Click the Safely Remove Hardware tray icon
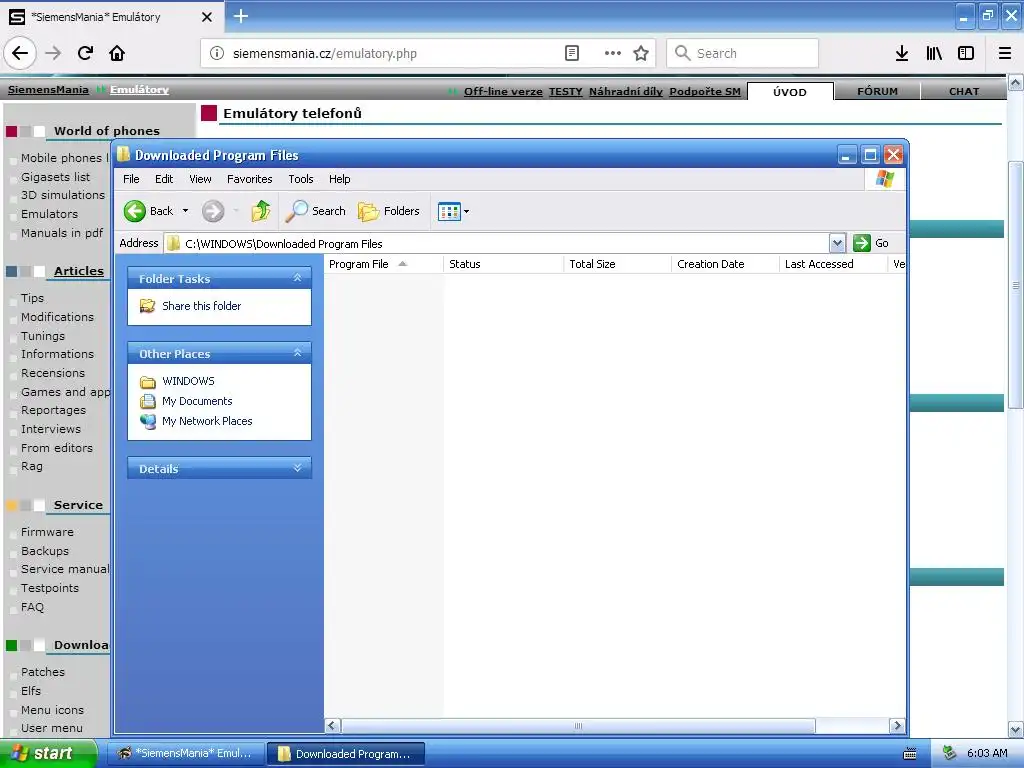 click(949, 754)
